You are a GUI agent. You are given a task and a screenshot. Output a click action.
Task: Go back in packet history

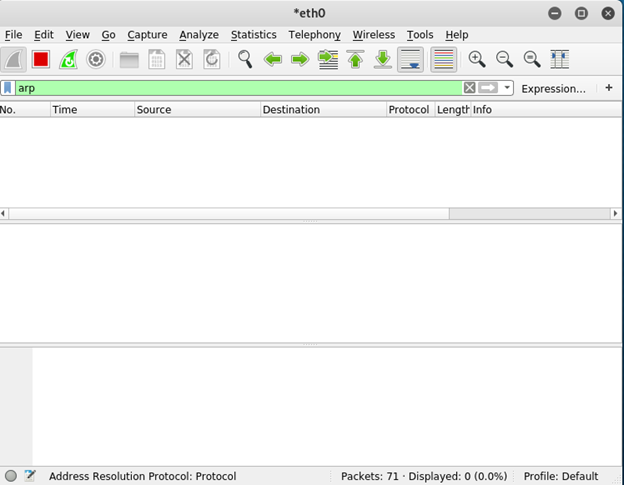coord(273,60)
